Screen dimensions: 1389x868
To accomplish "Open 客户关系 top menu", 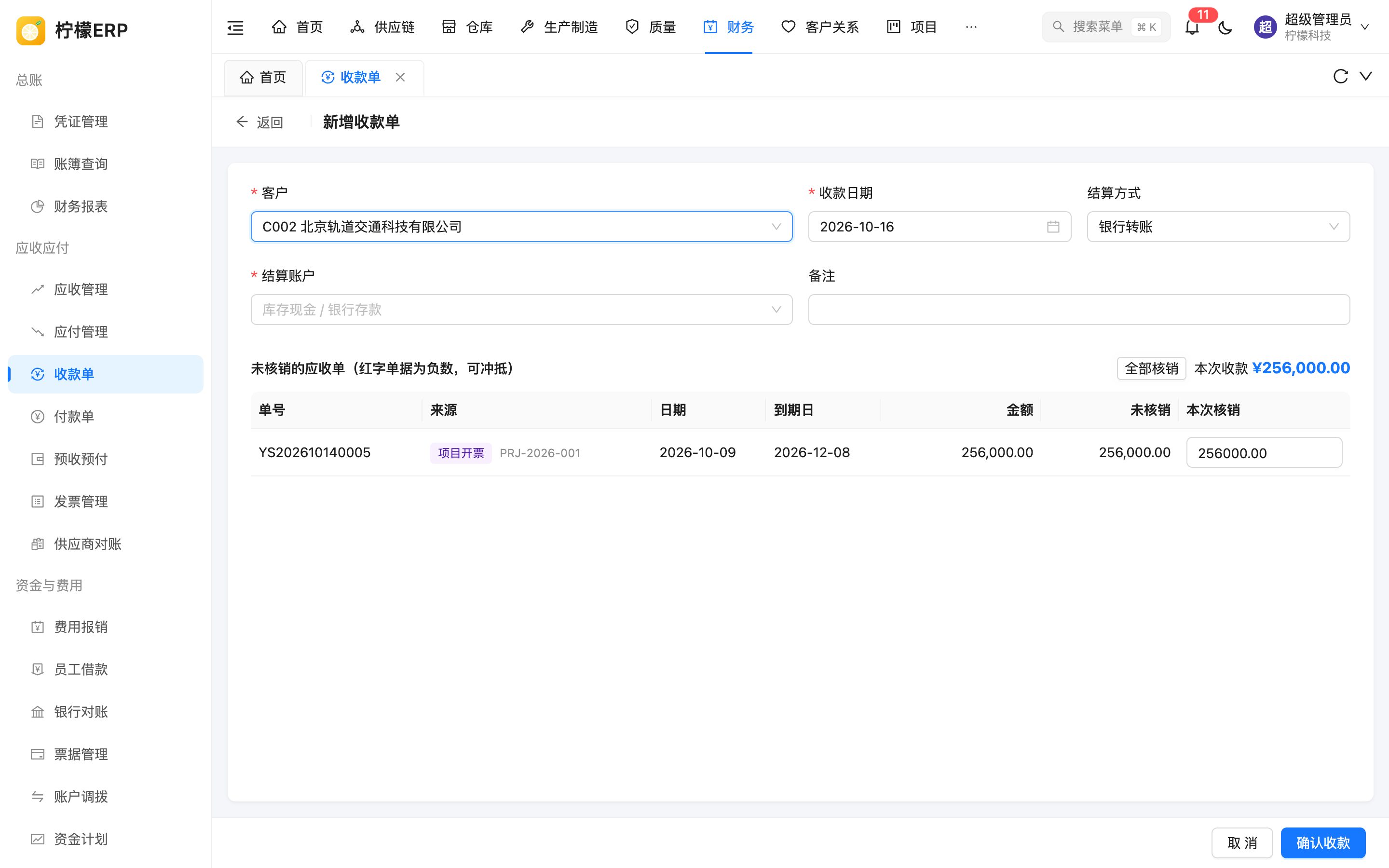I will click(820, 27).
